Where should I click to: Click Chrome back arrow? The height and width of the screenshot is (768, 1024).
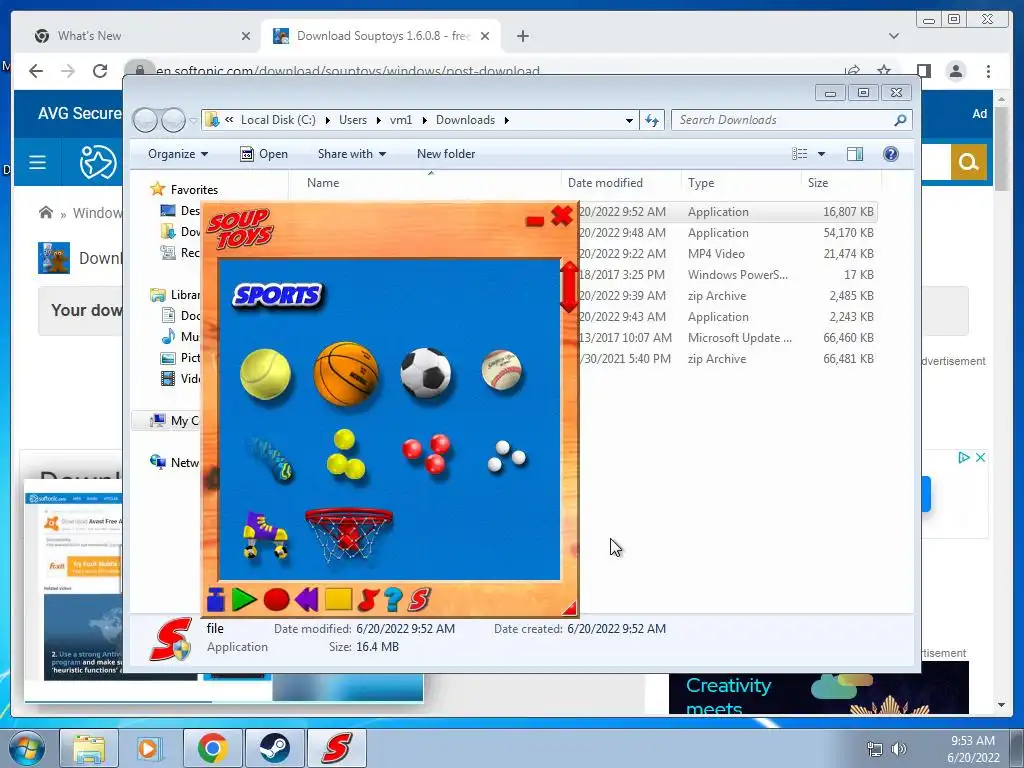[x=36, y=71]
